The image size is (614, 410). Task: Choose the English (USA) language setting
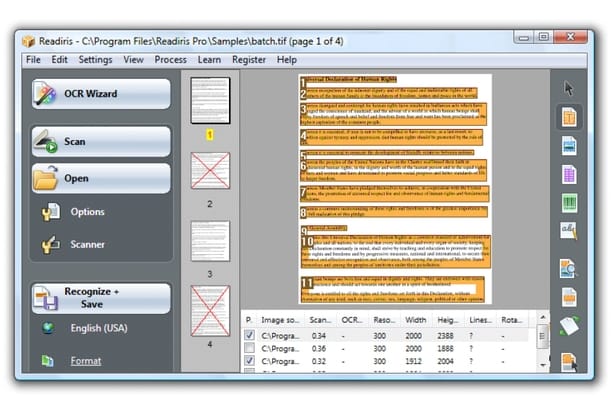(x=99, y=328)
